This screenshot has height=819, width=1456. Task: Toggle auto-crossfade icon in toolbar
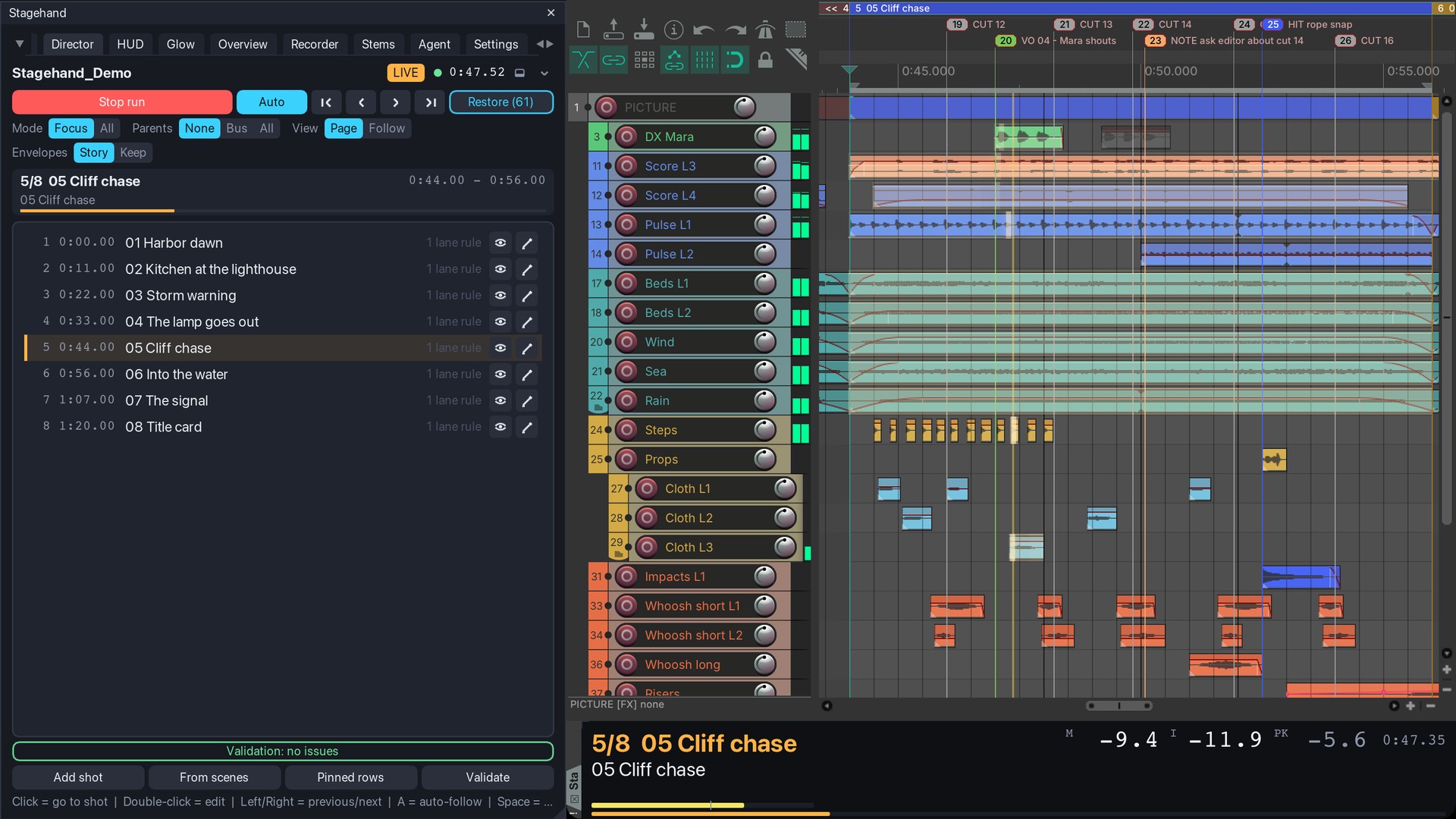point(583,60)
